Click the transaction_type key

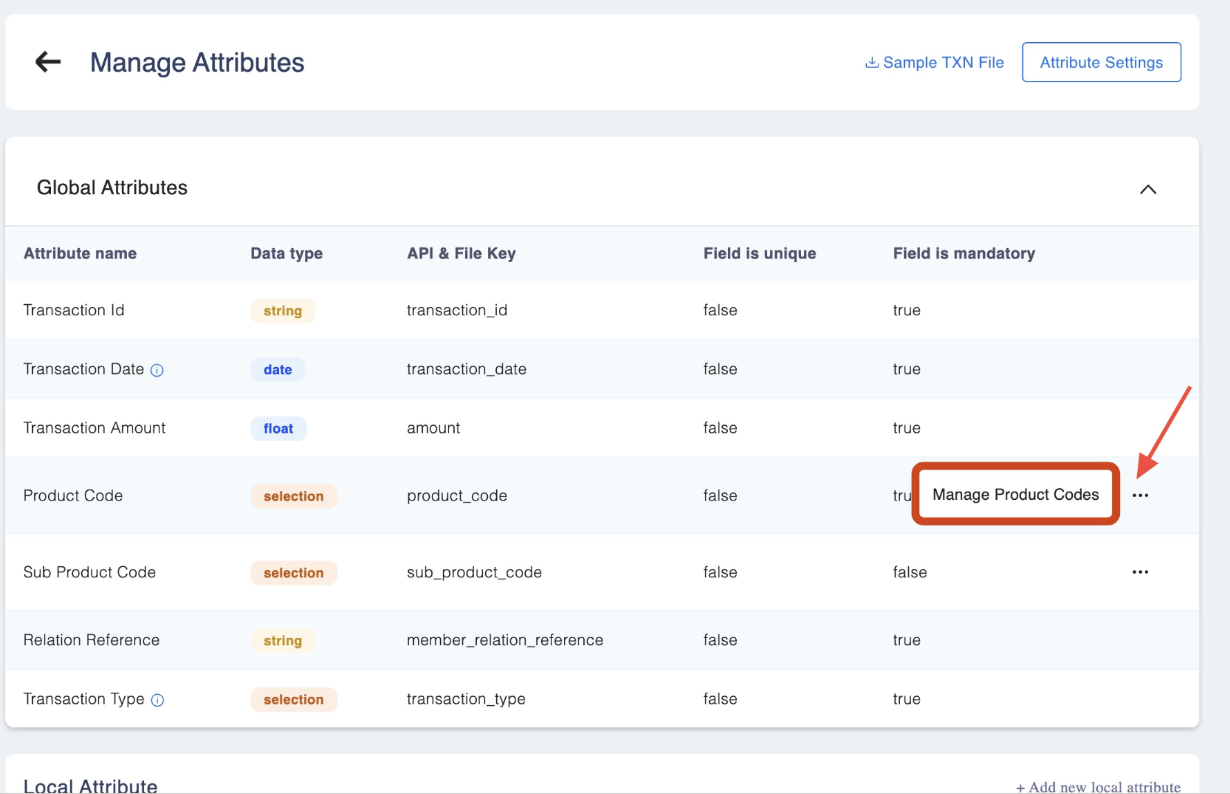(466, 699)
